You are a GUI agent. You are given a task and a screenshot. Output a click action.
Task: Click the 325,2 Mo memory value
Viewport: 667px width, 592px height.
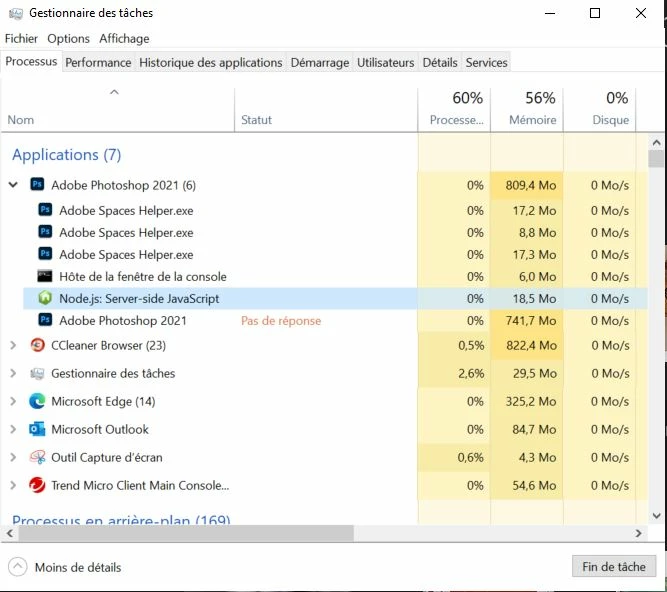pyautogui.click(x=531, y=401)
